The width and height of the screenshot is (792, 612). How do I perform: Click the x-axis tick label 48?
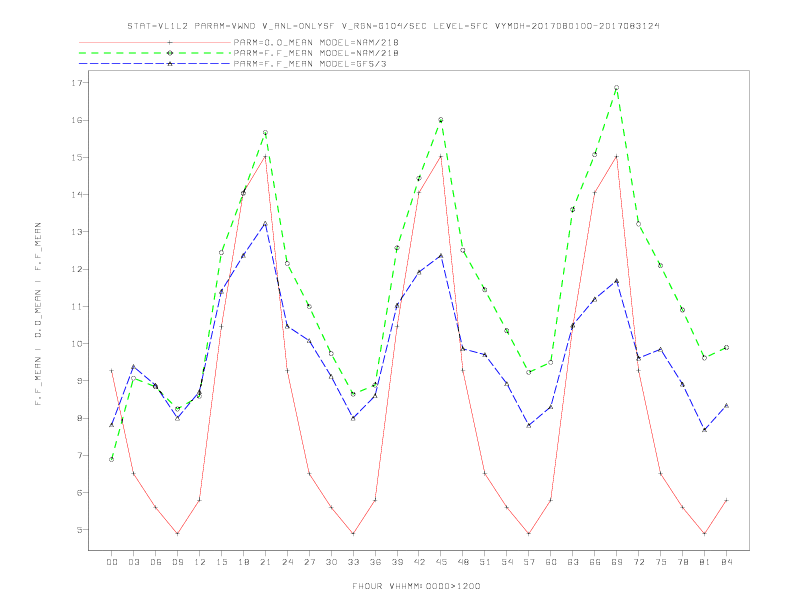click(x=463, y=562)
